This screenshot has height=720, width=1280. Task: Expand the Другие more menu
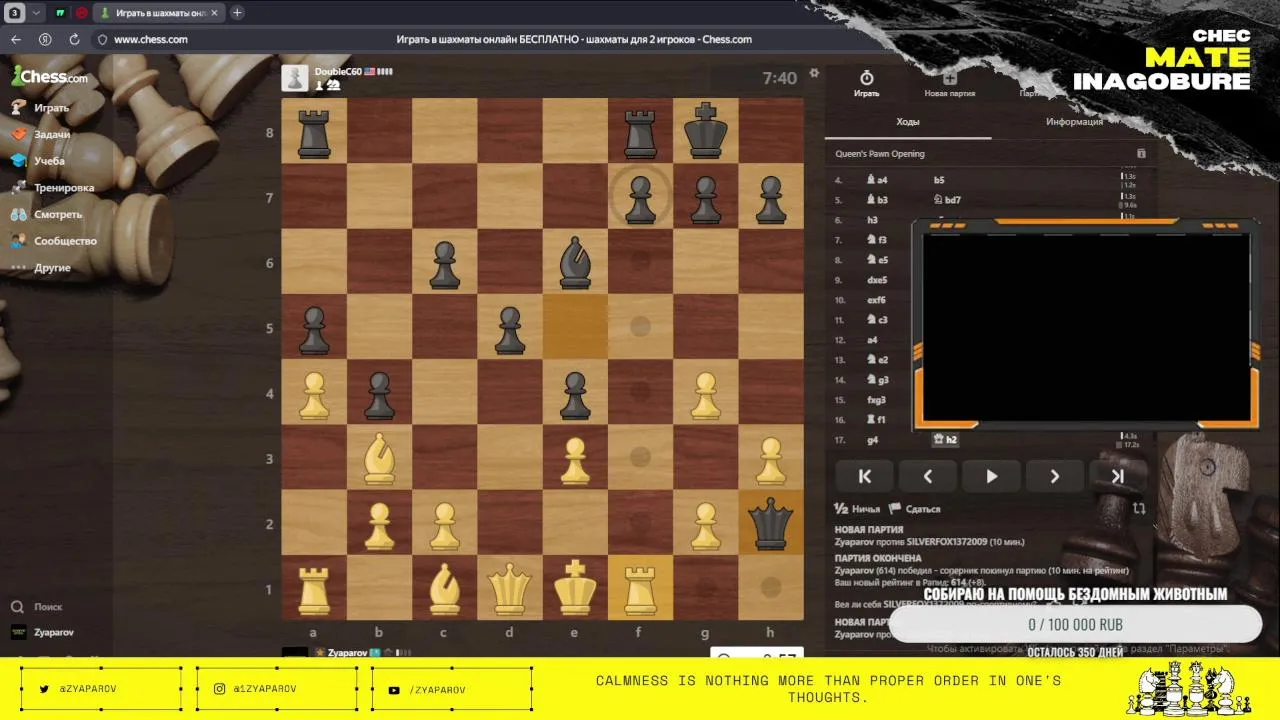[41, 268]
